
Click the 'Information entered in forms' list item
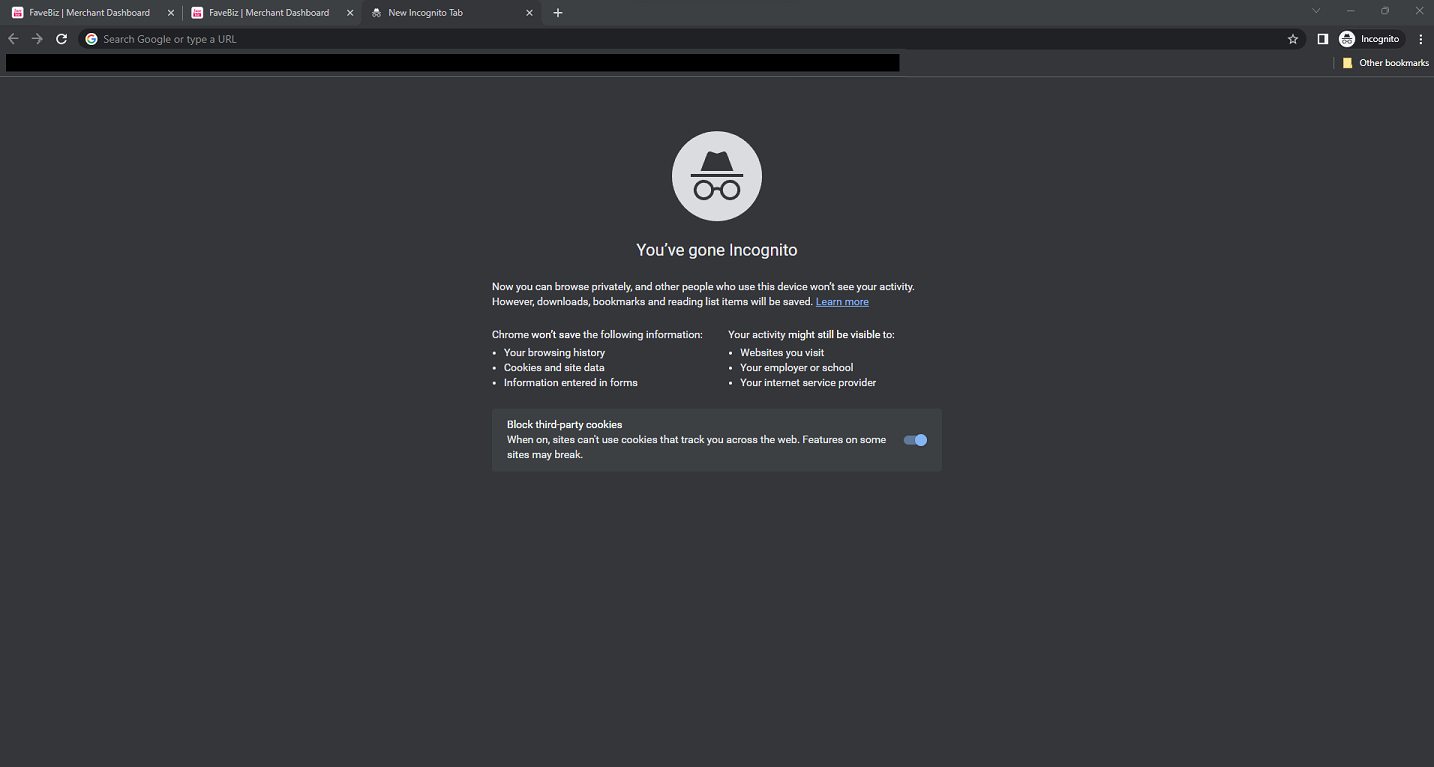tap(571, 383)
